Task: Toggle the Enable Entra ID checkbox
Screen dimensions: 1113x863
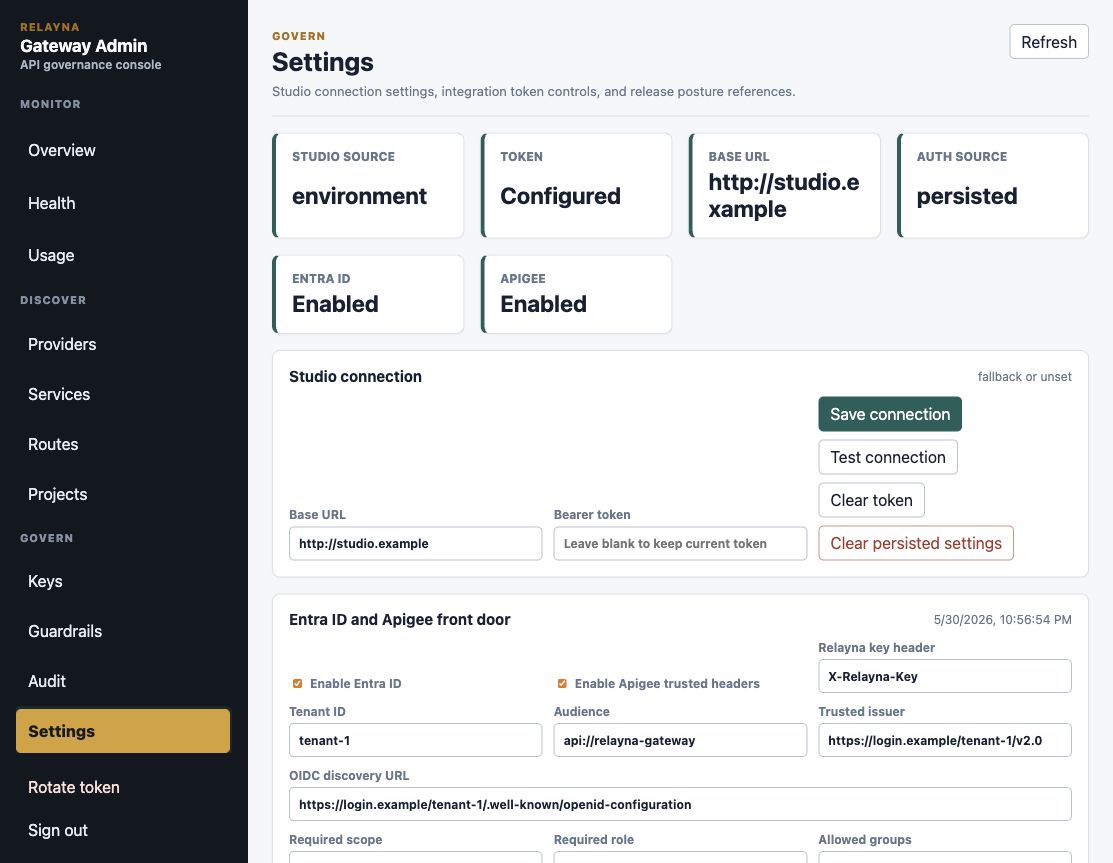Action: pyautogui.click(x=297, y=683)
